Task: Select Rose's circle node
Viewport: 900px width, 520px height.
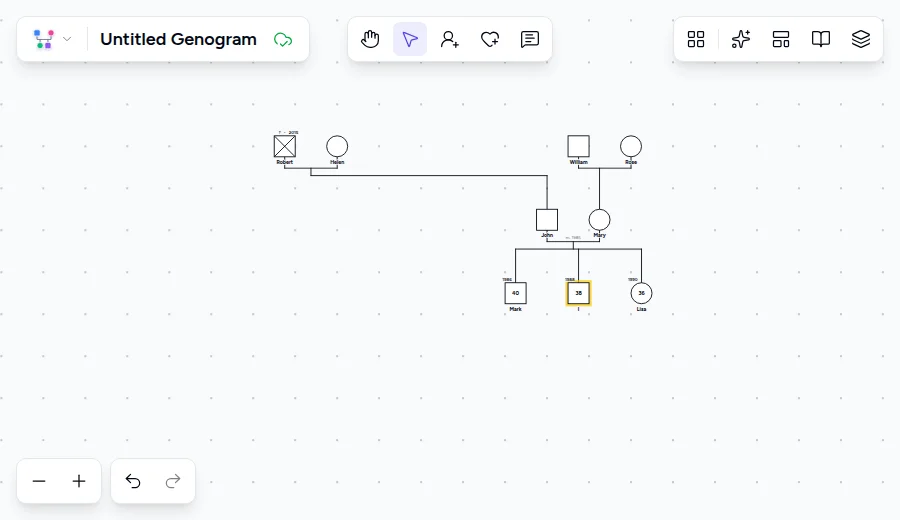Action: (631, 146)
